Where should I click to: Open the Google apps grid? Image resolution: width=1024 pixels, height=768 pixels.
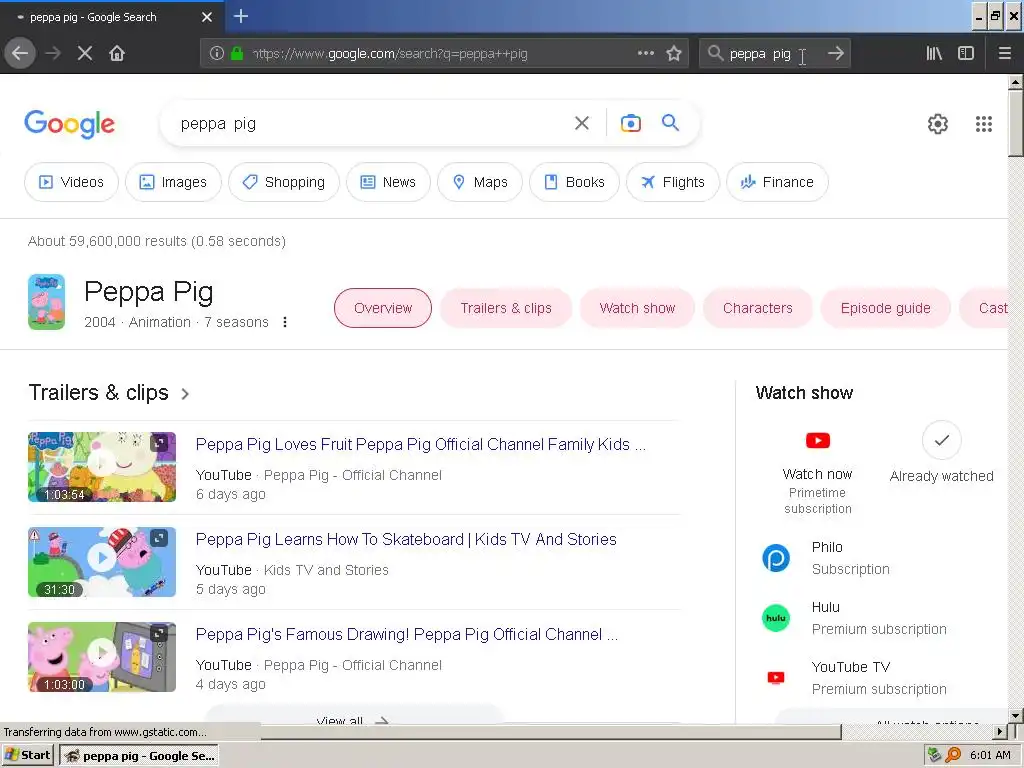point(984,124)
